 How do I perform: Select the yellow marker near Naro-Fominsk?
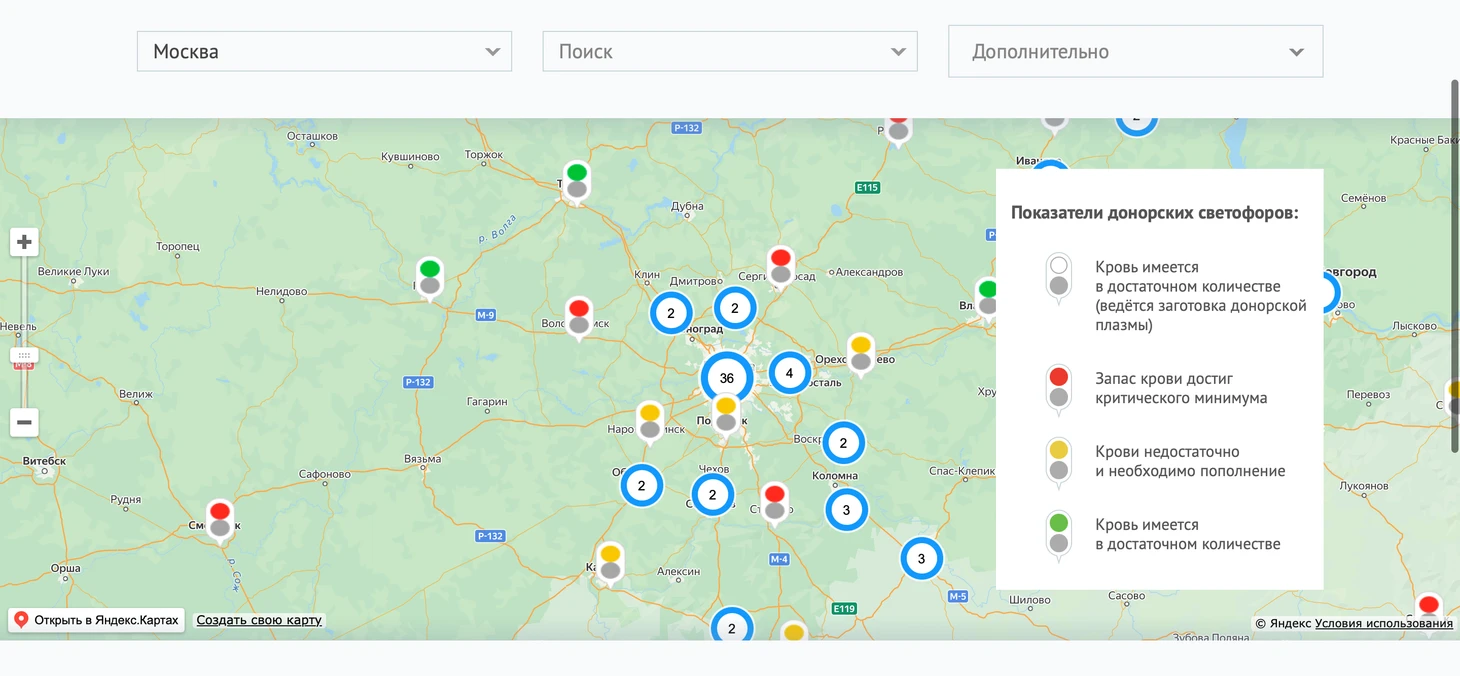650,421
